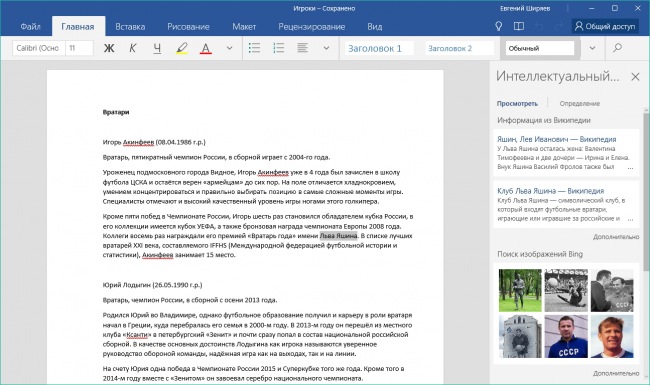650x385 pixels.
Task: Close the Интеллектуальный поиск pane
Action: pyautogui.click(x=635, y=77)
